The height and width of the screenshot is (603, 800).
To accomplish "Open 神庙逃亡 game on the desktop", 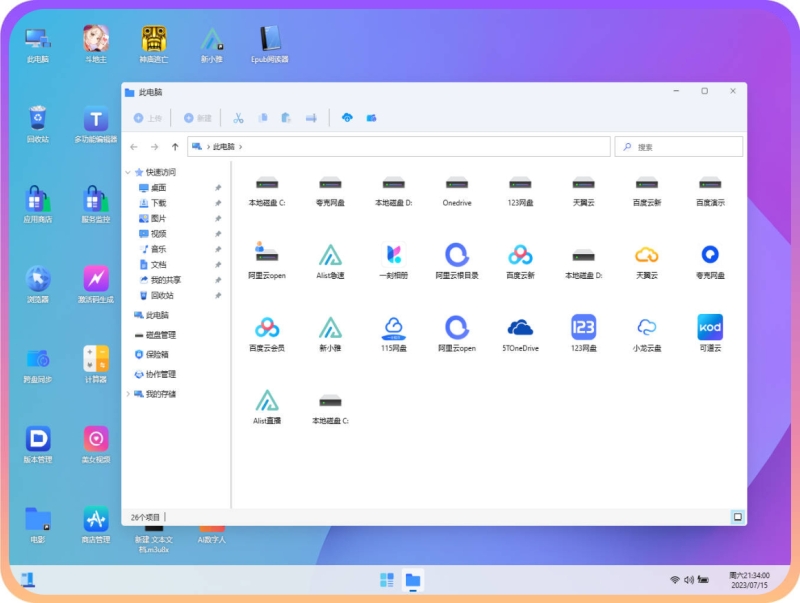I will [154, 44].
